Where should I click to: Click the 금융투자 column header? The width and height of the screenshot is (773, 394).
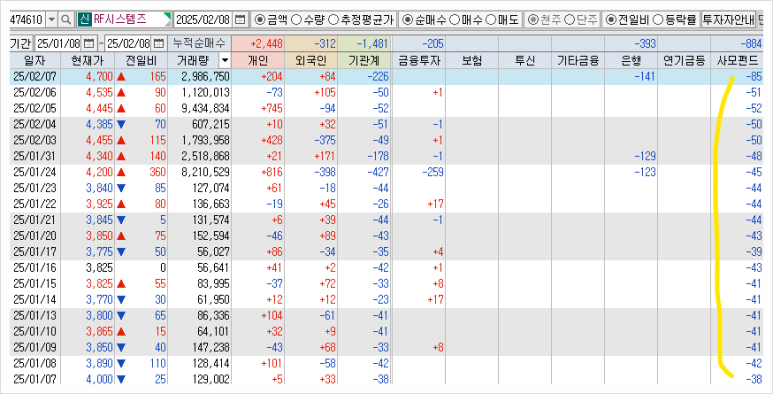coord(419,61)
